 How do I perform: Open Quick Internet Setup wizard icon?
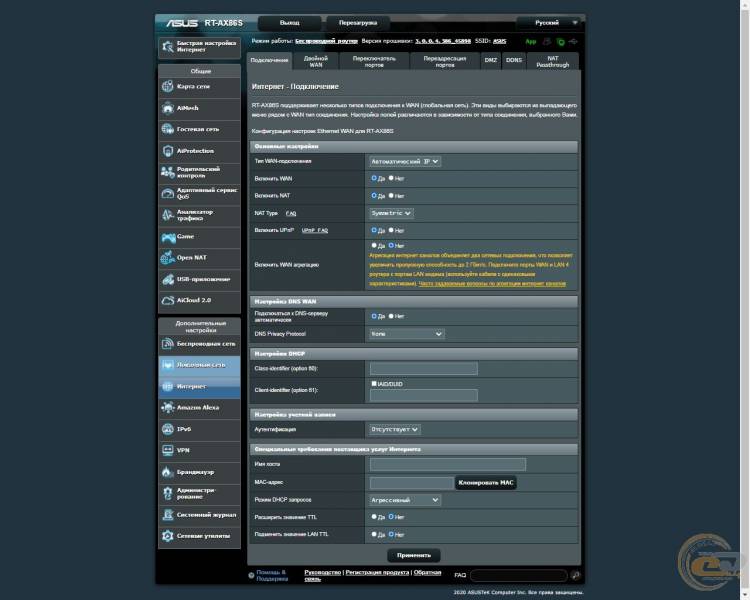167,46
